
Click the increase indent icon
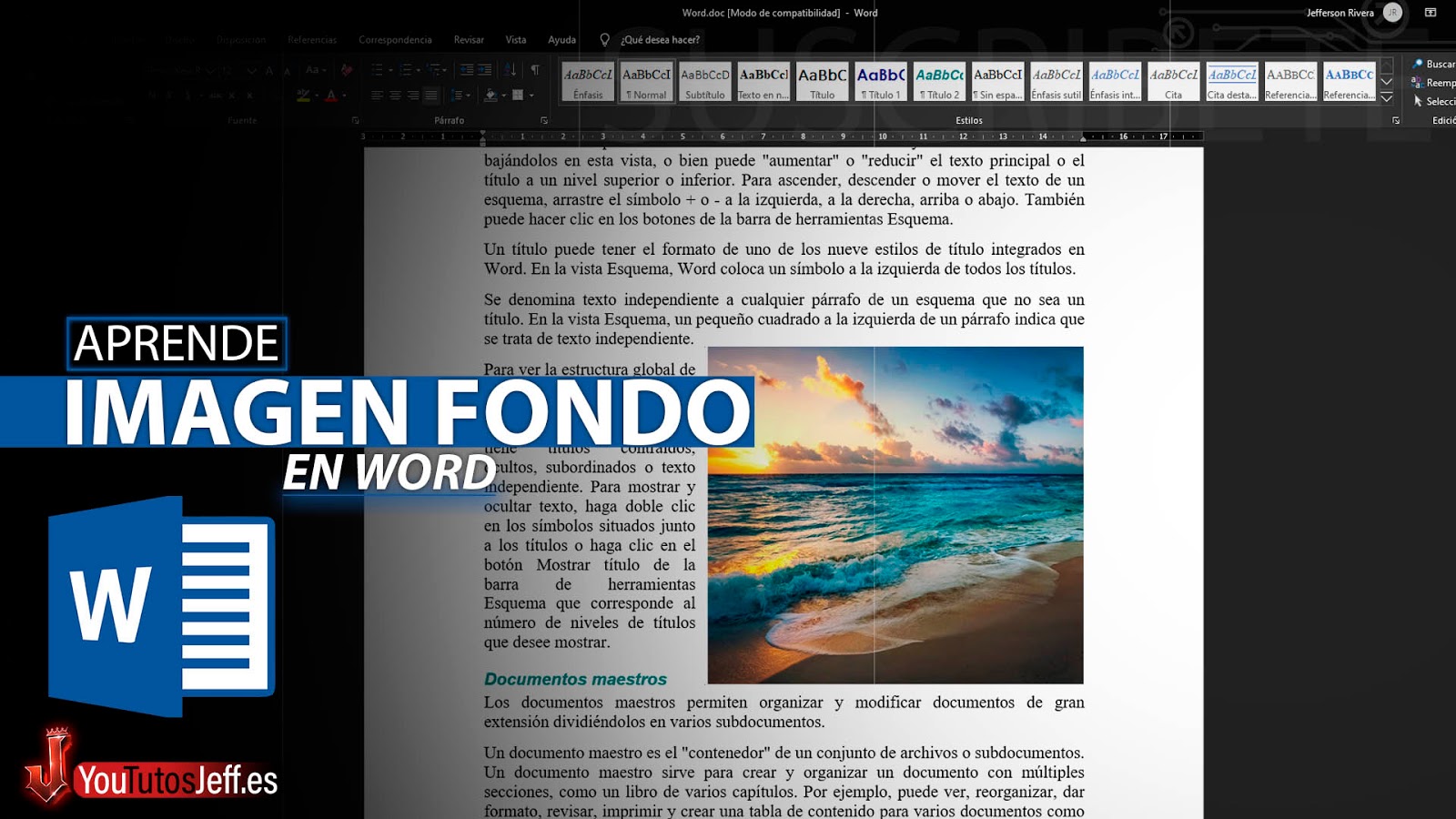coord(485,70)
